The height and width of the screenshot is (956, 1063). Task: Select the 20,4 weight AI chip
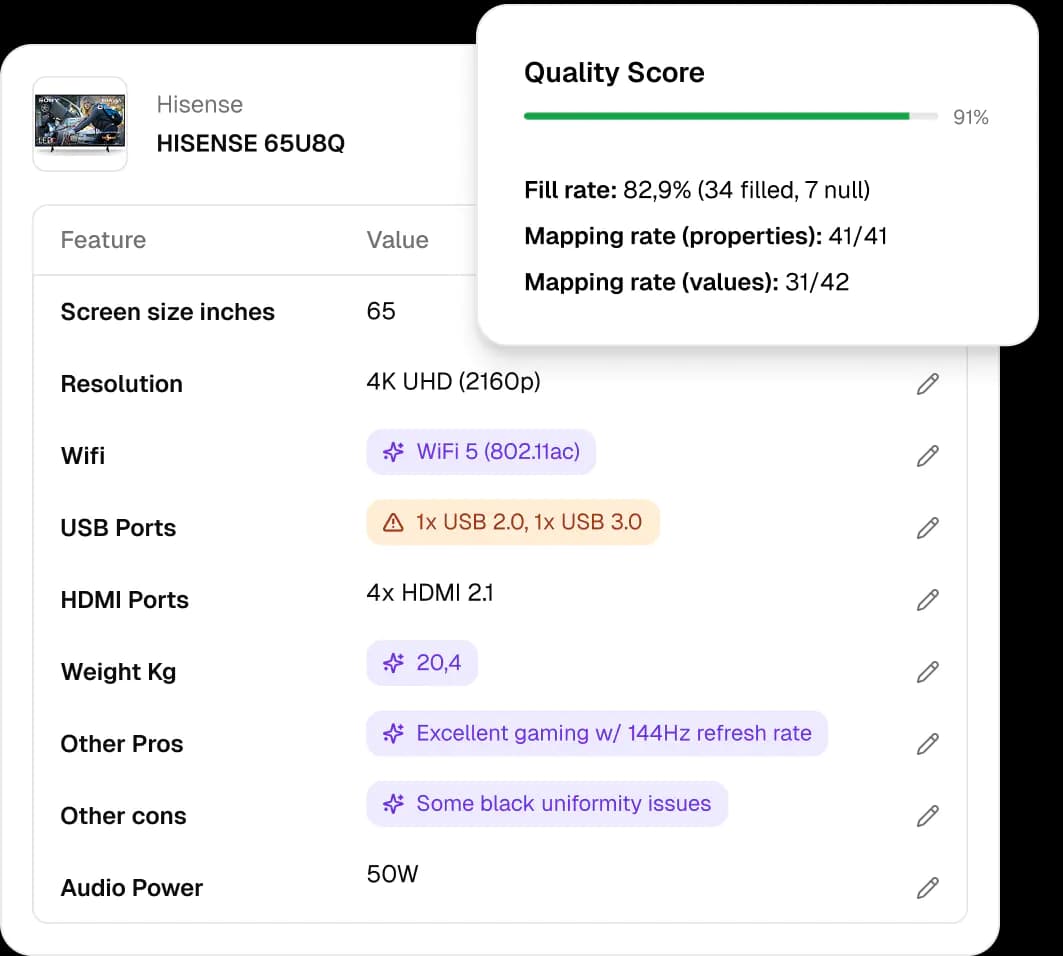coord(422,663)
